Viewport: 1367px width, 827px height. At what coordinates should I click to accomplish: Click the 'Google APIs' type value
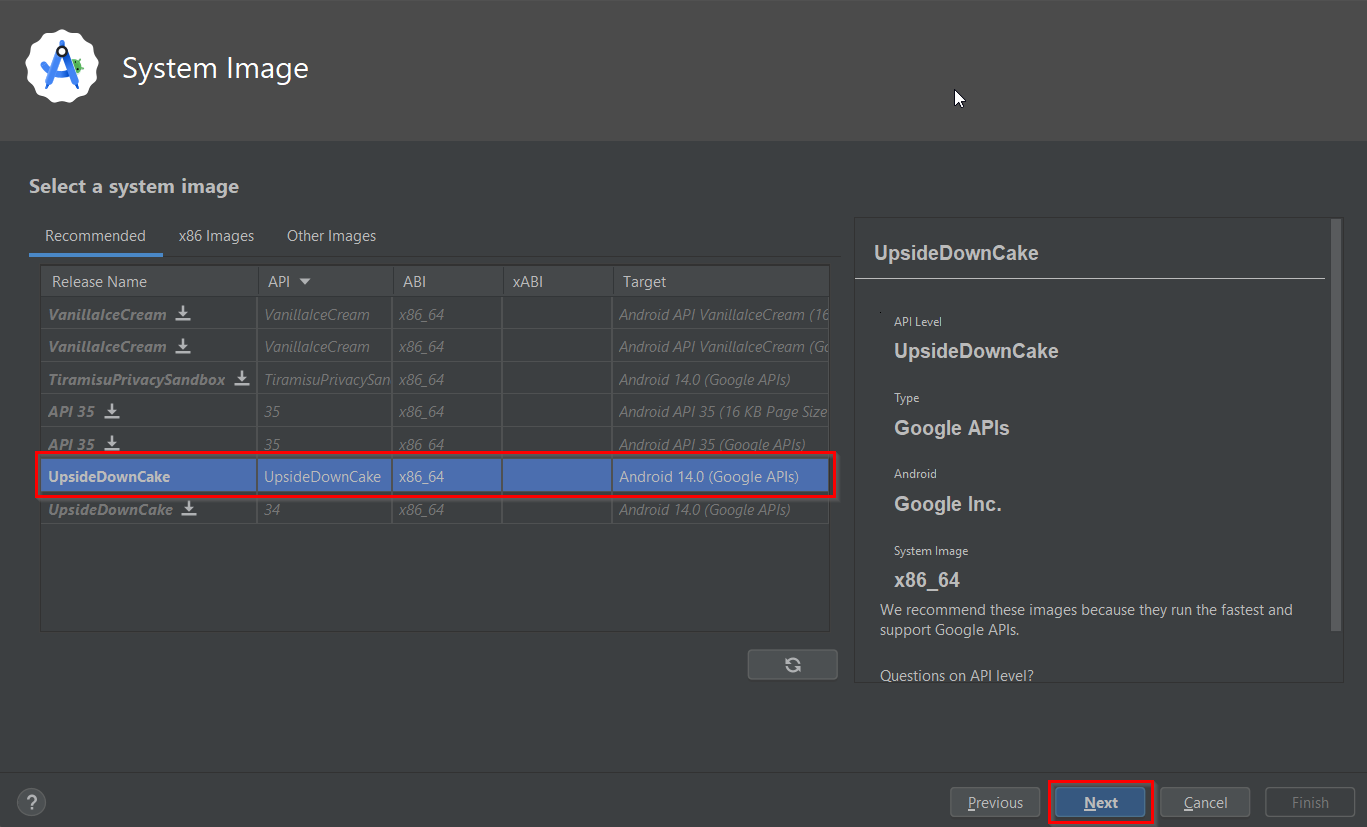click(x=951, y=428)
